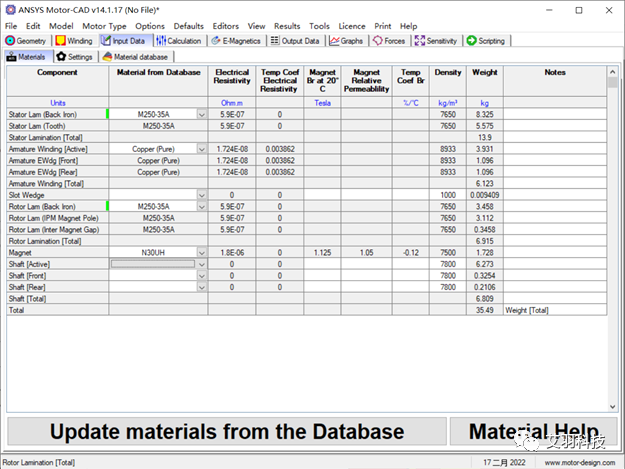Click the Rotor Lam (IPM Magnet Pole) row label

[x=53, y=218]
